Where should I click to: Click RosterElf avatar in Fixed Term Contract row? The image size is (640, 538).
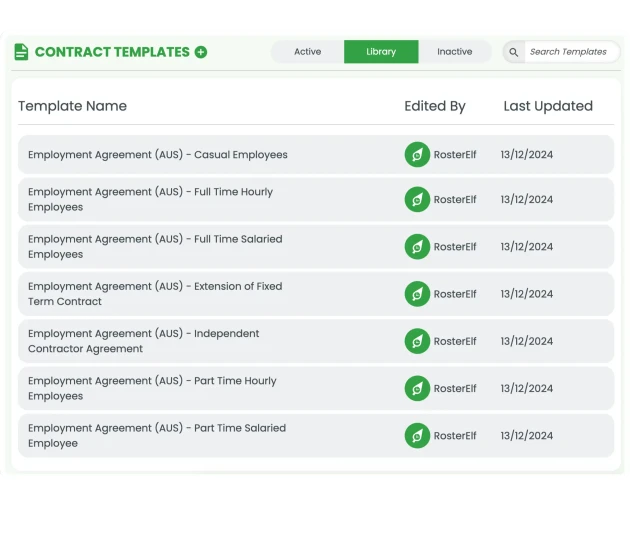click(x=417, y=294)
